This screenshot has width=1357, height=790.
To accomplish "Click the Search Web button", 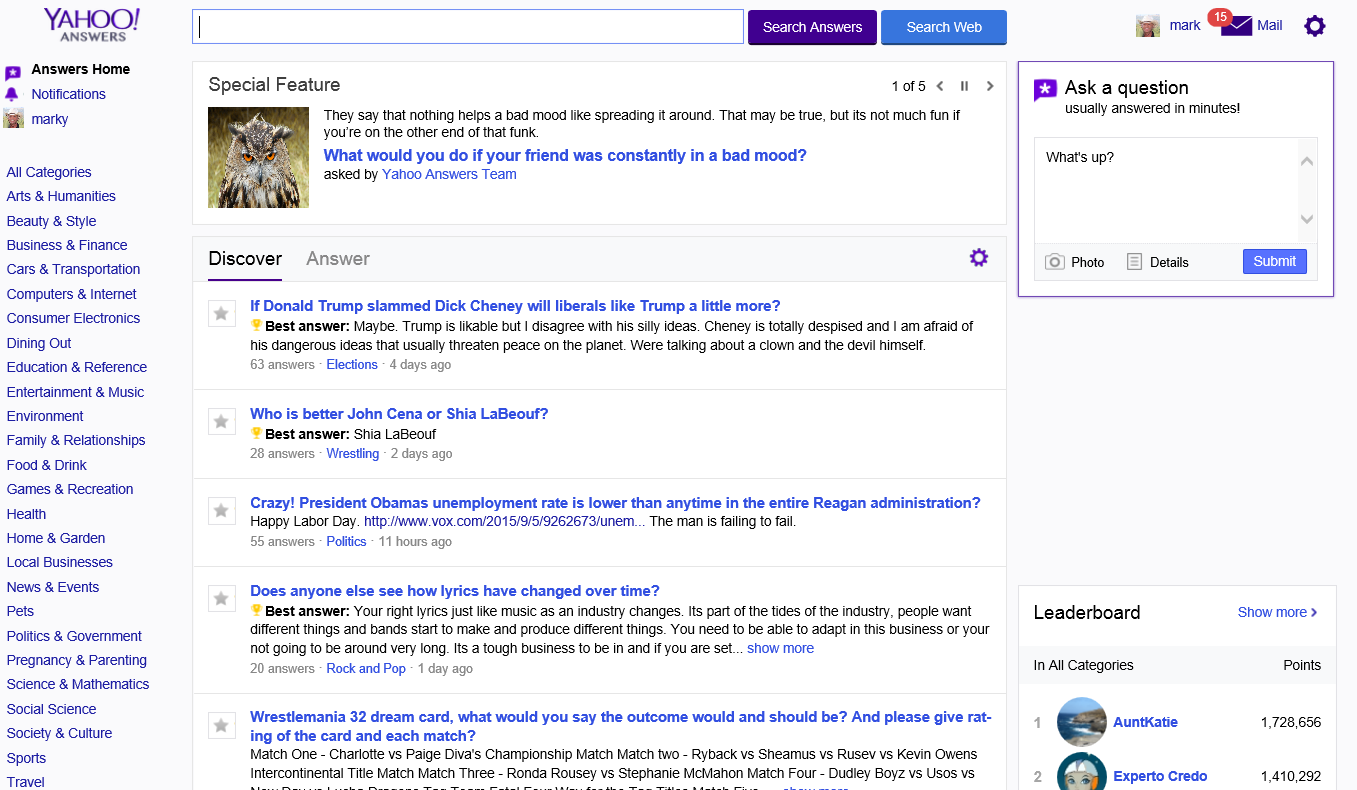I will (x=944, y=27).
